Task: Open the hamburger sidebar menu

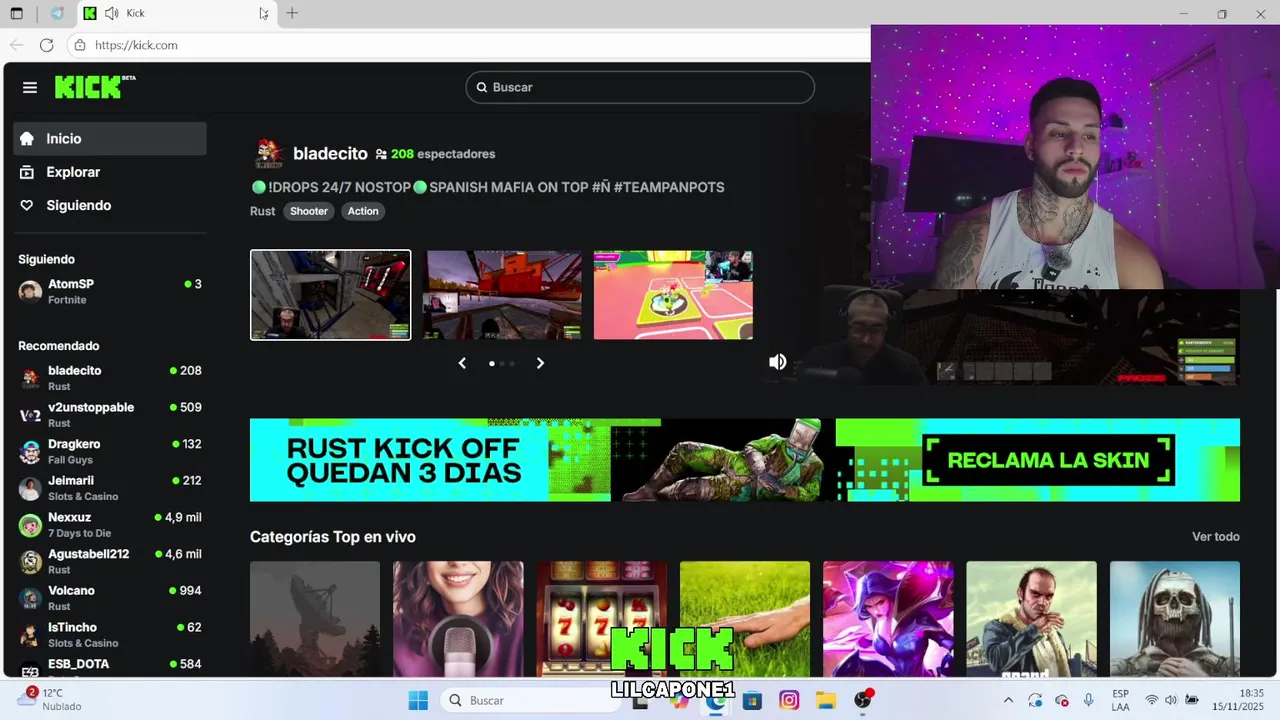Action: coord(30,88)
